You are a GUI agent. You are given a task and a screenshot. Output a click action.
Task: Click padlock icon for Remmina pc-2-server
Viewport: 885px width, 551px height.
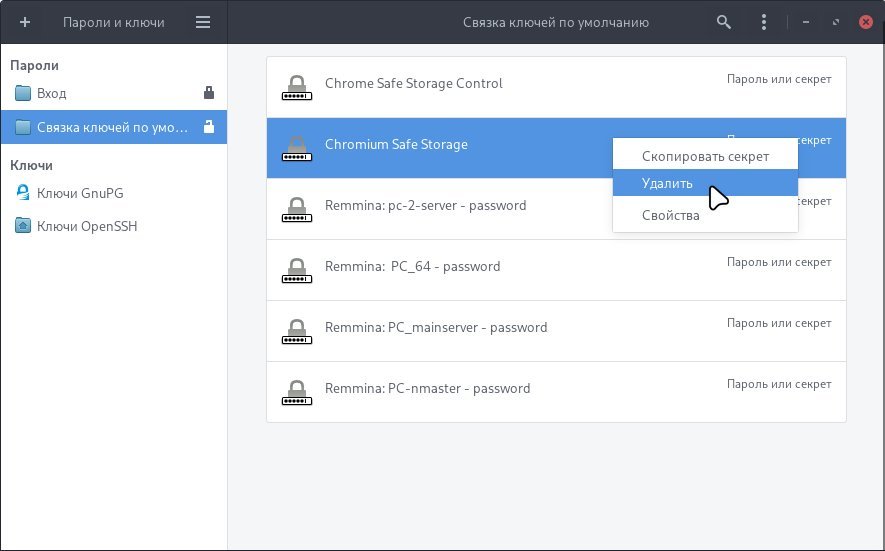[295, 209]
